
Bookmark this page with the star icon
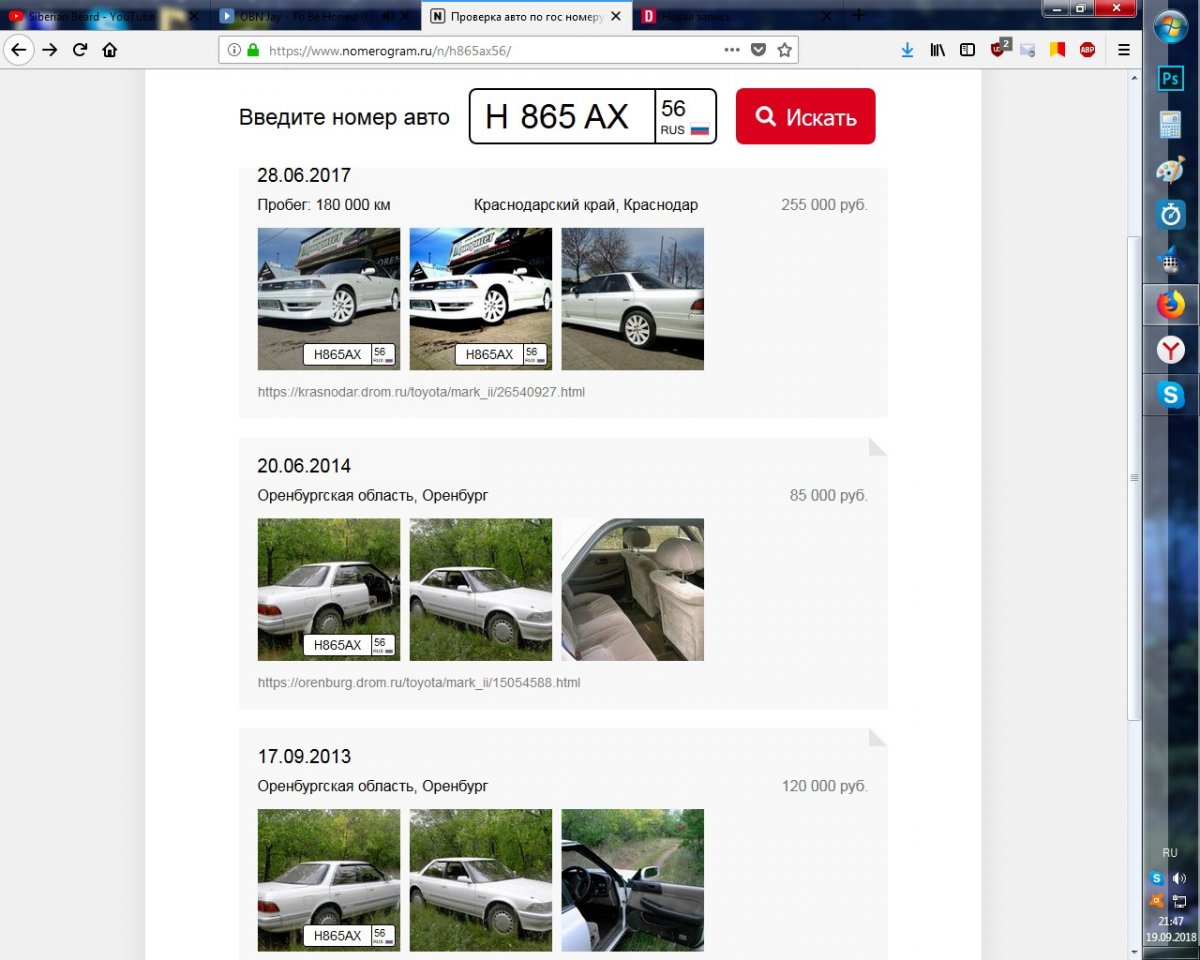[x=785, y=50]
